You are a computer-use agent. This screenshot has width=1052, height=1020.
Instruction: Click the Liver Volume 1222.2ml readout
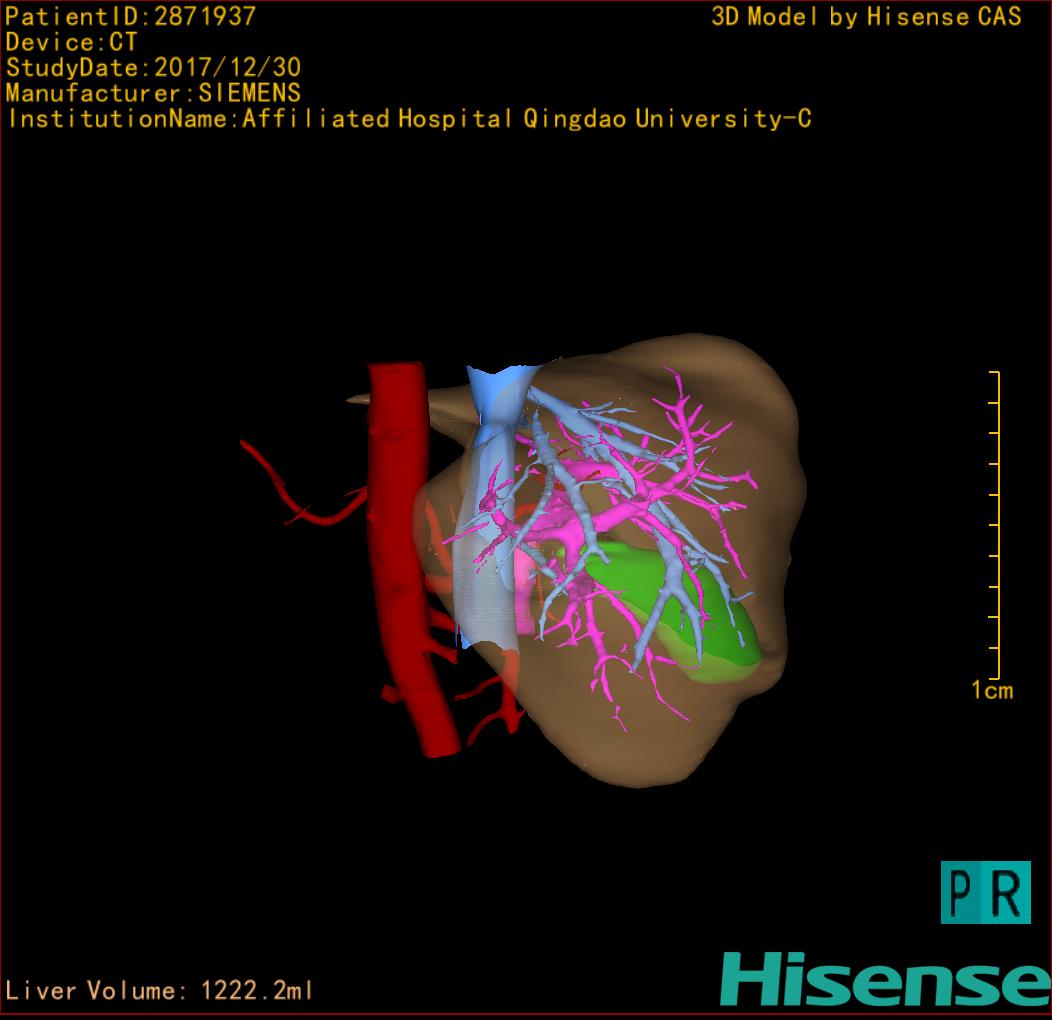click(160, 991)
